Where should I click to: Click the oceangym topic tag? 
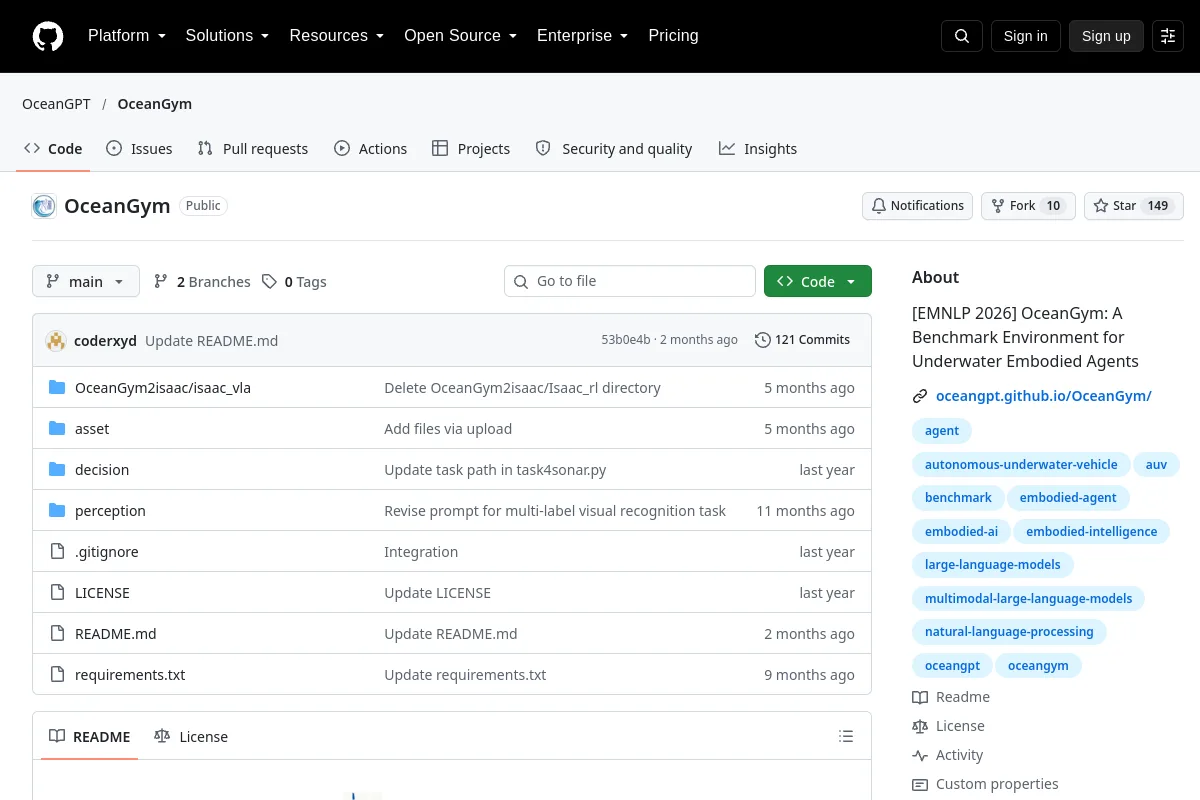(1038, 666)
